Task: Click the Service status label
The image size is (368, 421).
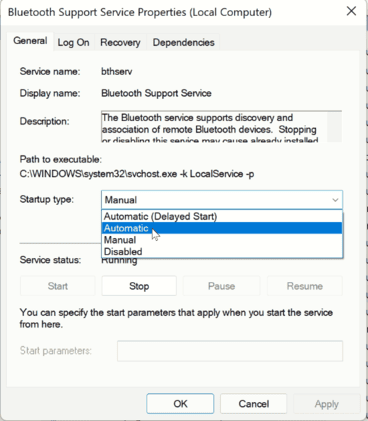Action: click(50, 260)
